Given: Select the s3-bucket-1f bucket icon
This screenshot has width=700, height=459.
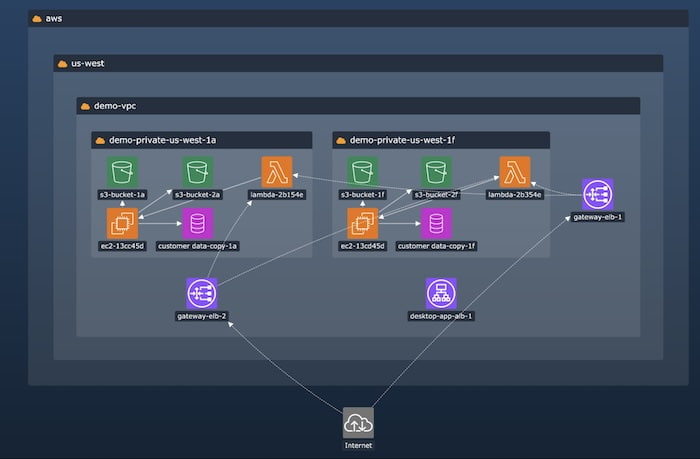Looking at the screenshot, I should 362,171.
